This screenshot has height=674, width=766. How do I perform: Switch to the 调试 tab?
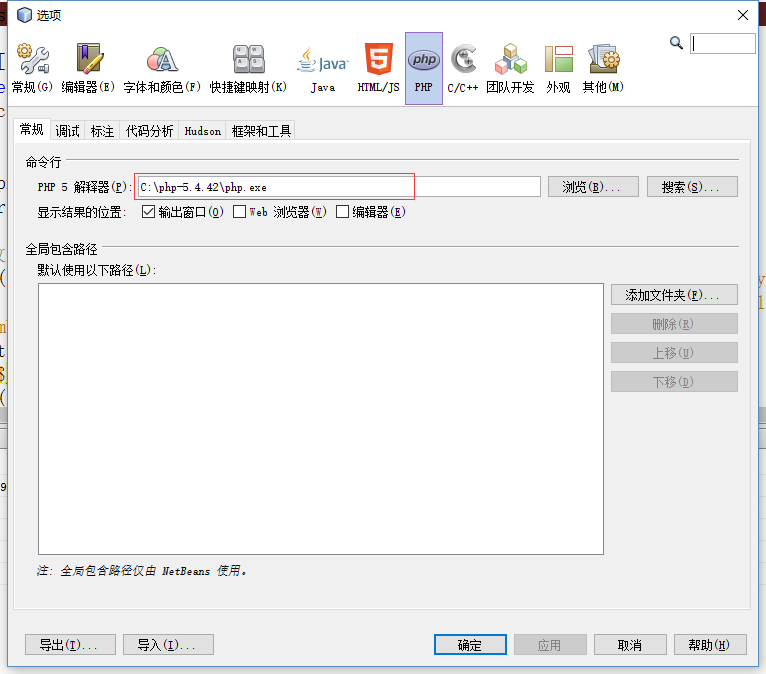pos(67,131)
